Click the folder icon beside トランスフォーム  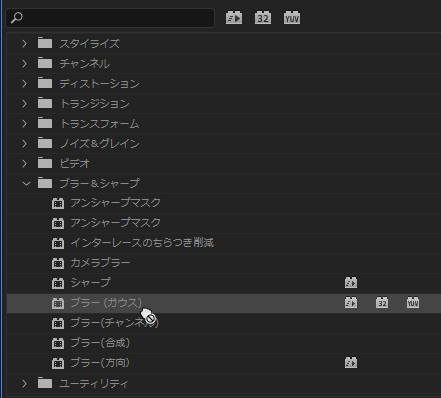[45, 123]
